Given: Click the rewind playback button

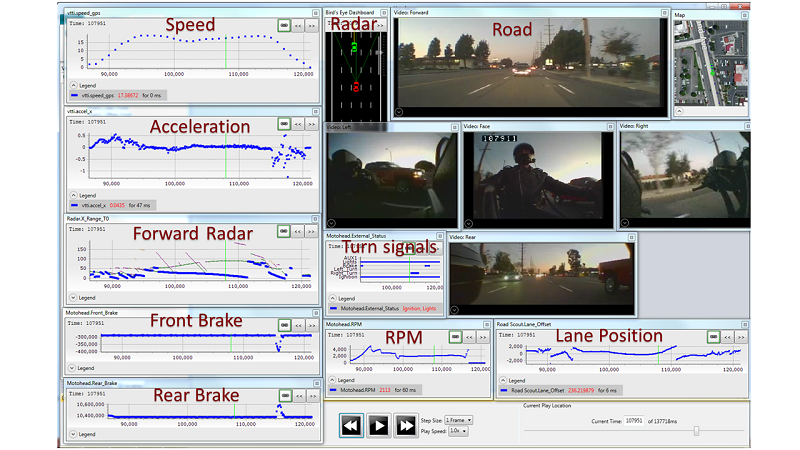Looking at the screenshot, I should click(x=351, y=425).
